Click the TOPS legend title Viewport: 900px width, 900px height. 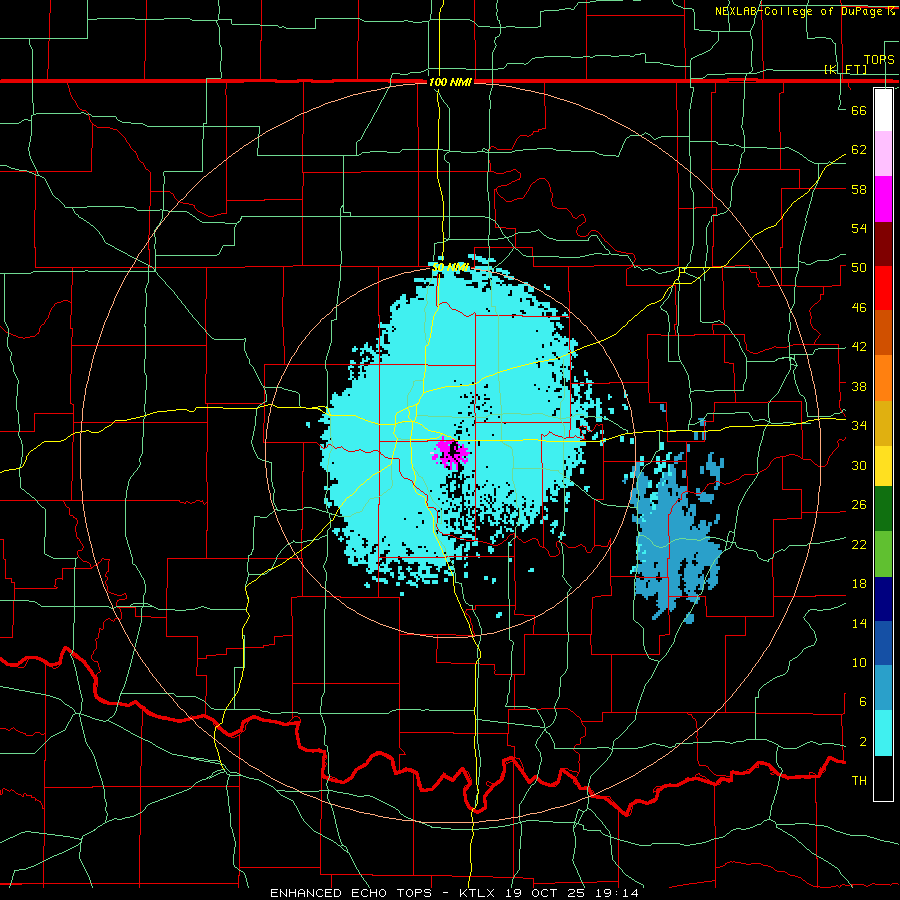(x=879, y=60)
